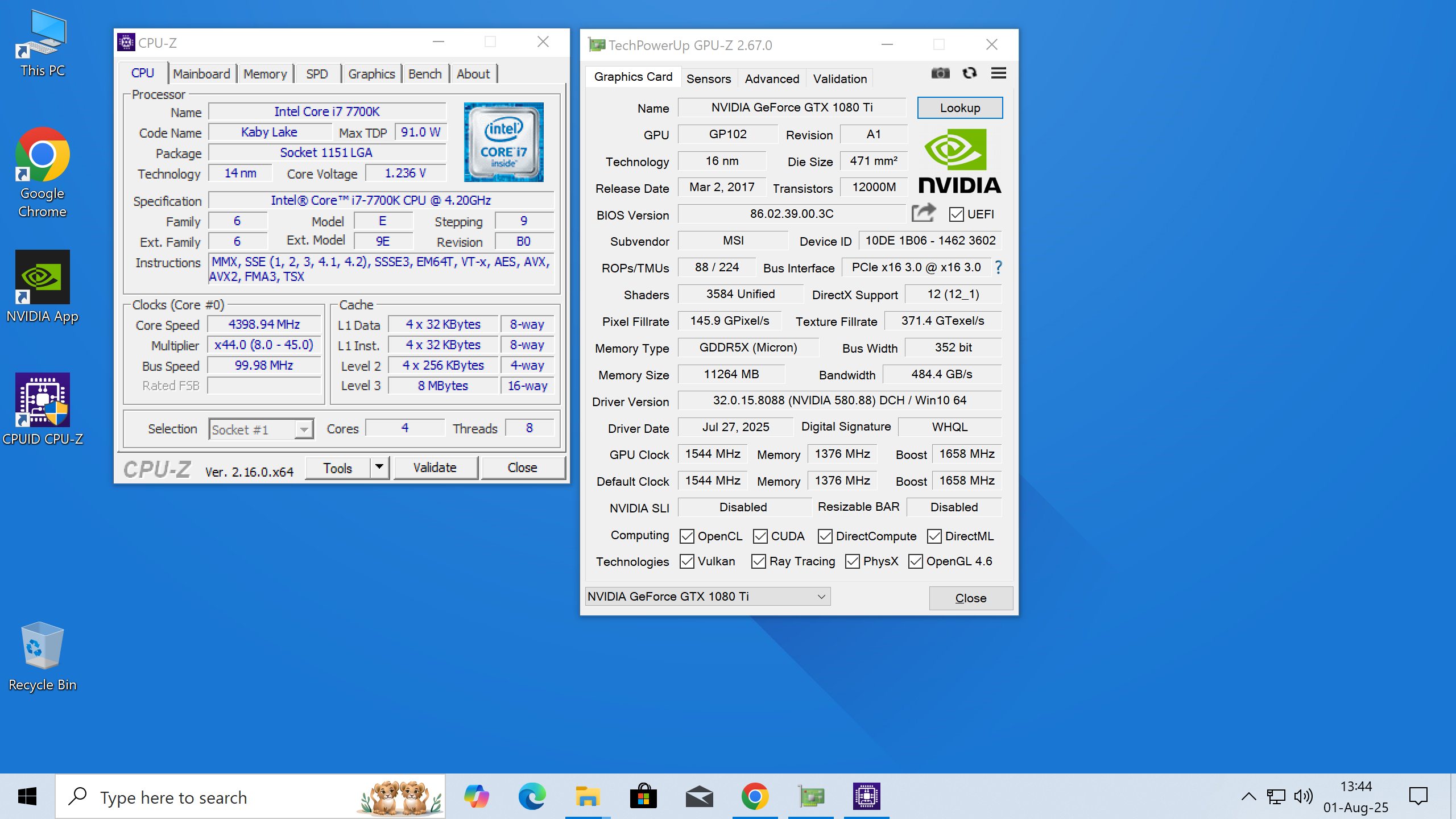The height and width of the screenshot is (819, 1456).
Task: Toggle UEFI checkbox in GPU-Z
Action: (956, 214)
